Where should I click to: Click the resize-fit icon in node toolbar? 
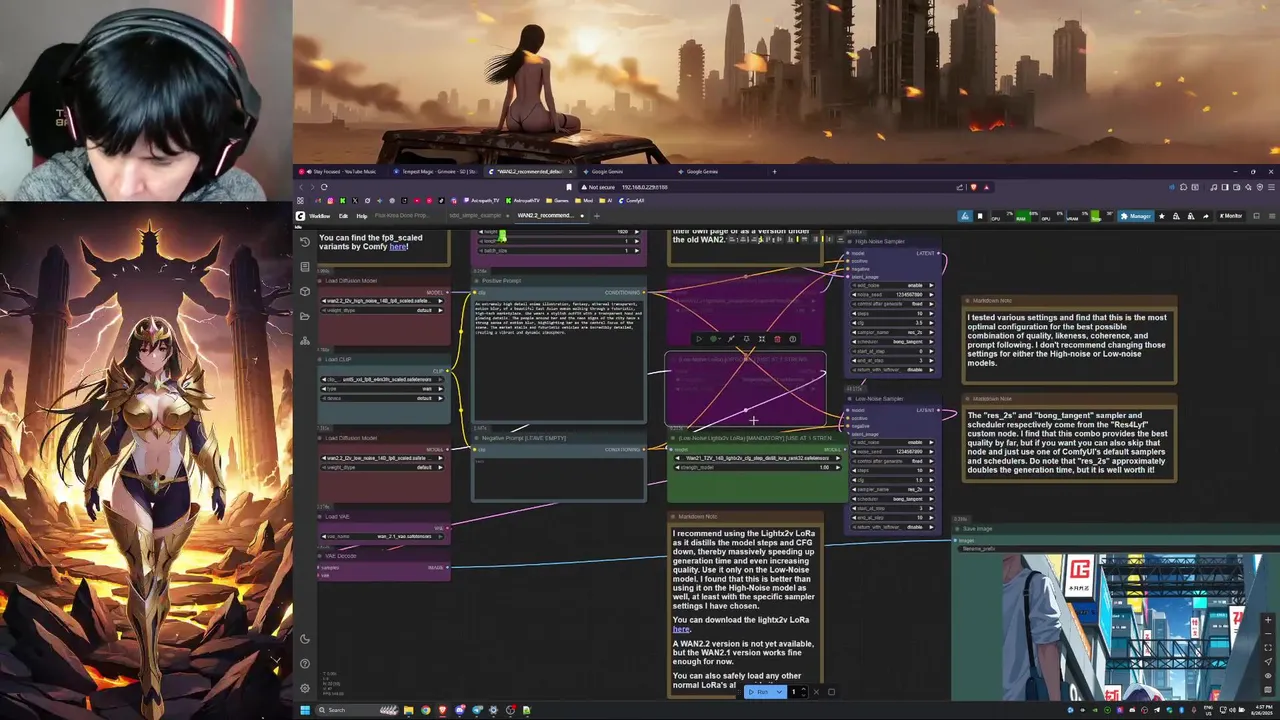tap(762, 339)
